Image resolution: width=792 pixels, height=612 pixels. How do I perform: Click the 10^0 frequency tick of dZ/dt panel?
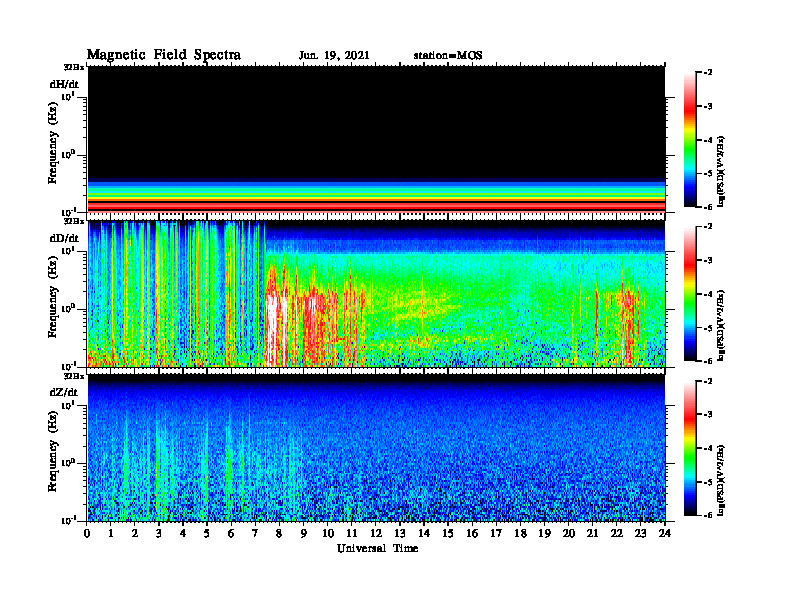[68, 463]
